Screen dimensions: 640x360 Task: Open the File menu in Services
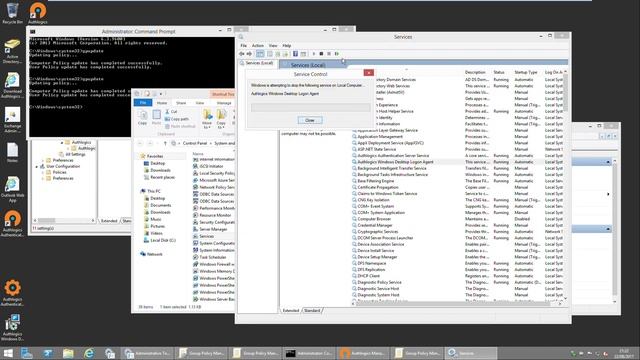(x=244, y=46)
